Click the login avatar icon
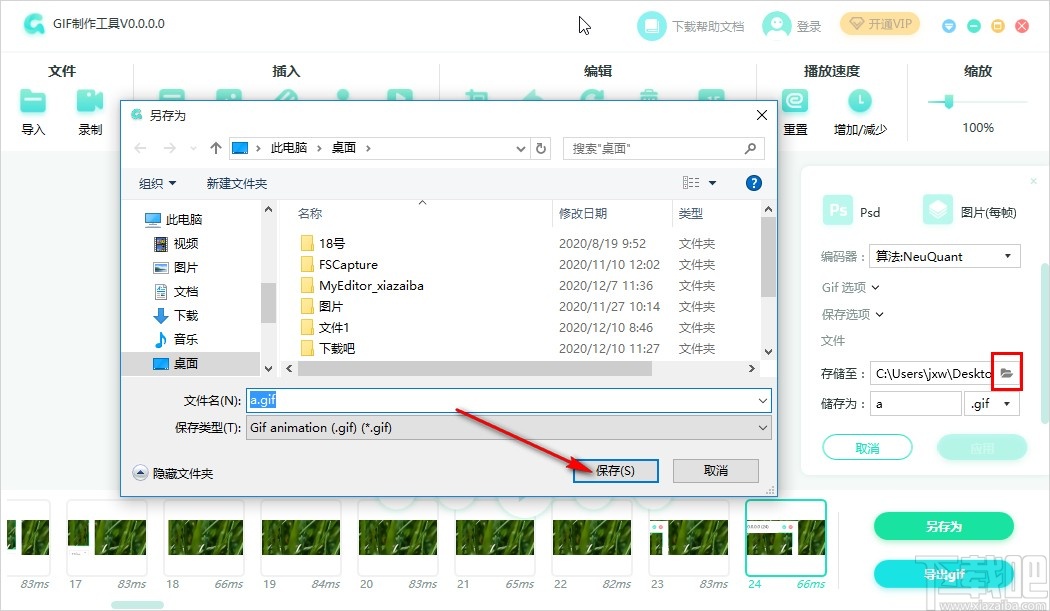 [x=776, y=25]
